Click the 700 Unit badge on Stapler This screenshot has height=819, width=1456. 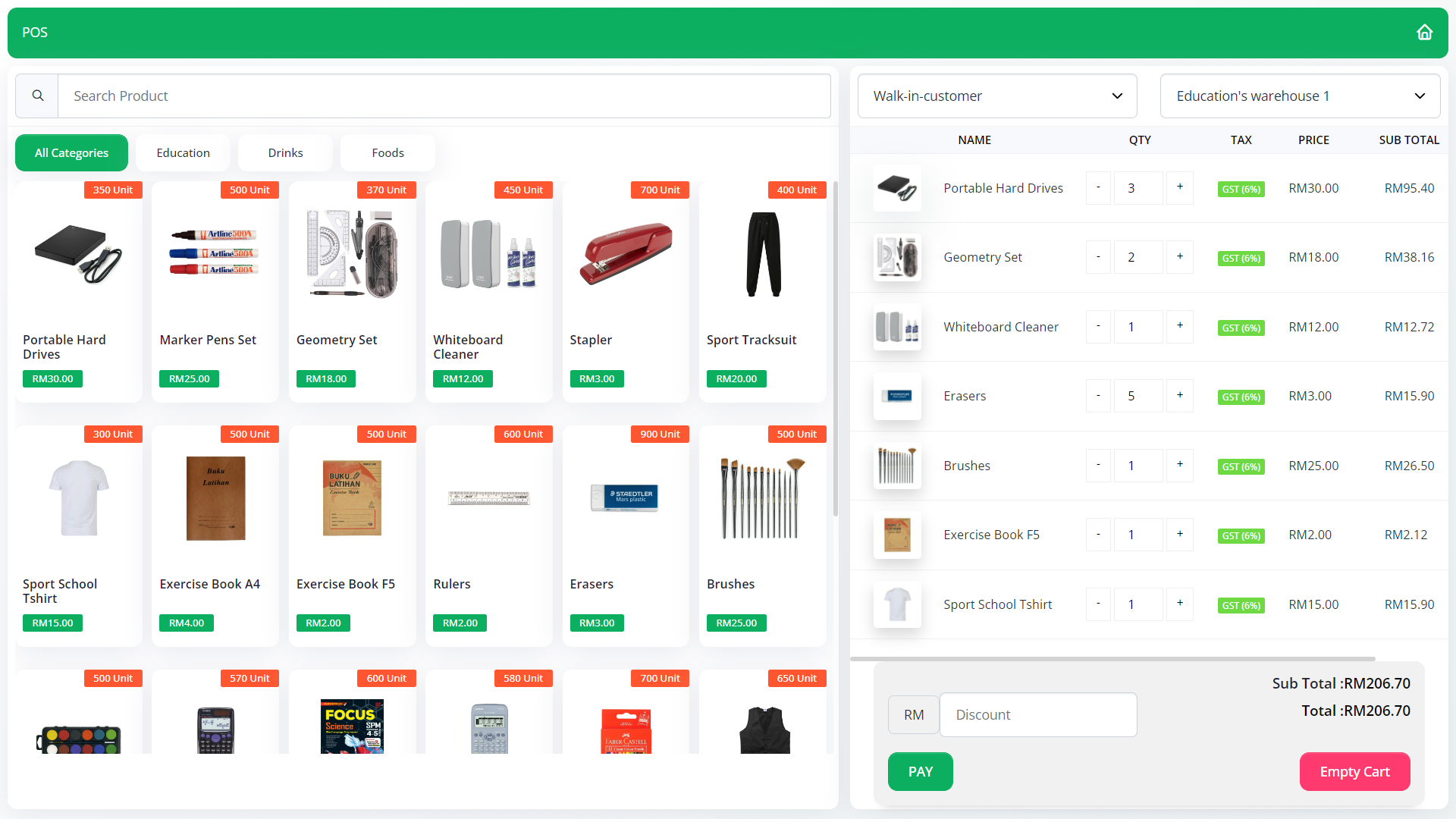[x=660, y=190]
